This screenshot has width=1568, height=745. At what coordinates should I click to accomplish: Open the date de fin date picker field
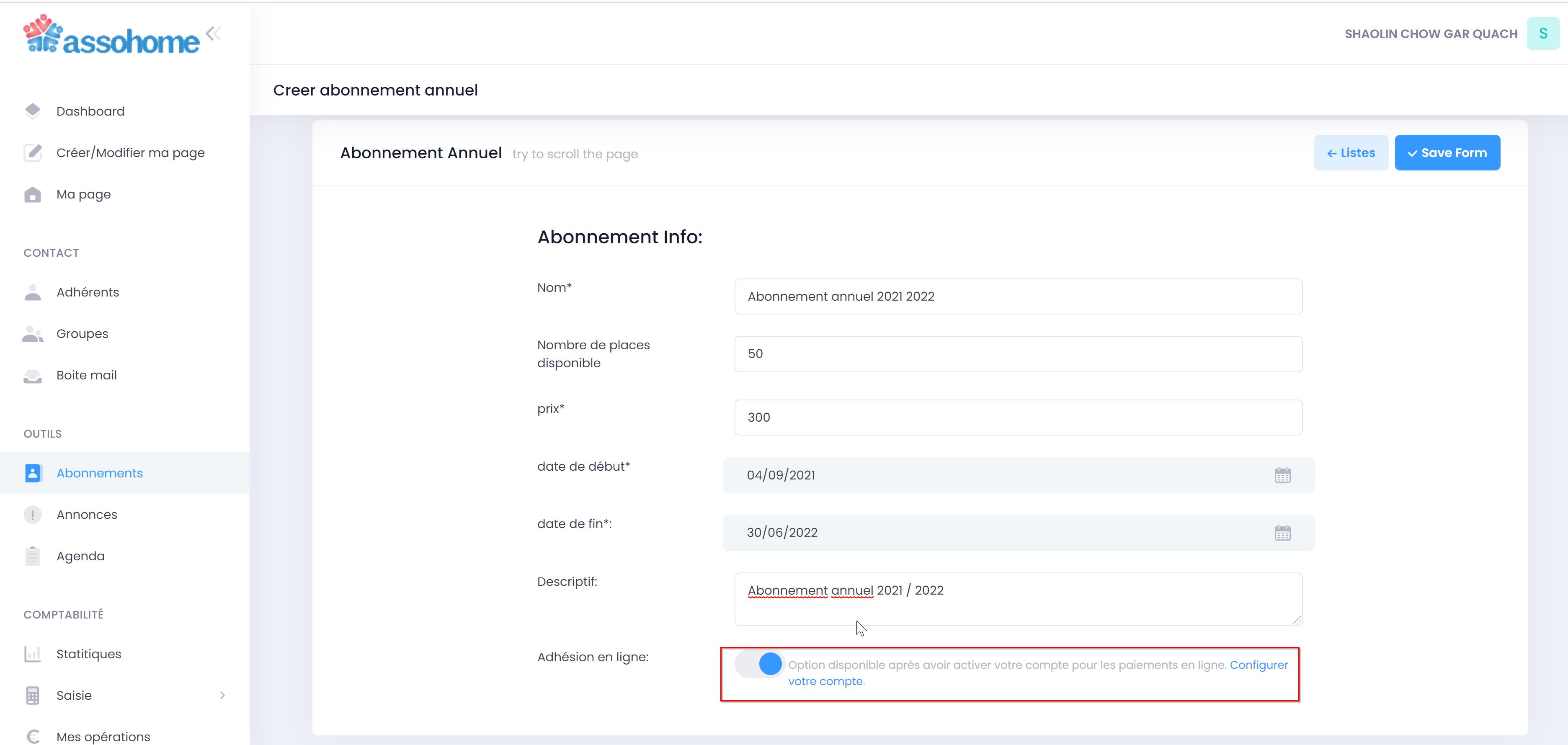[998, 533]
